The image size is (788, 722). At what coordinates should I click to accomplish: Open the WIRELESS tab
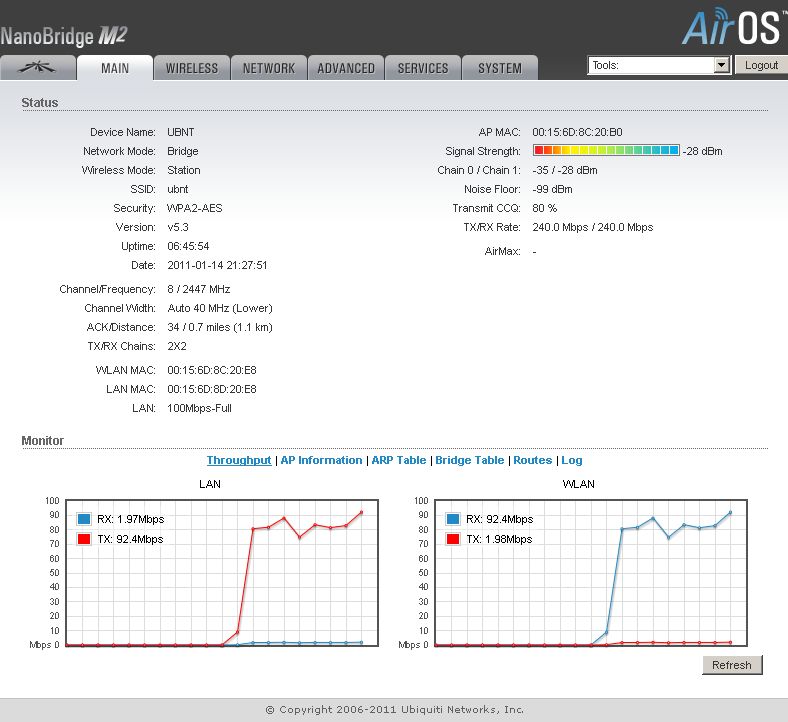pyautogui.click(x=191, y=68)
